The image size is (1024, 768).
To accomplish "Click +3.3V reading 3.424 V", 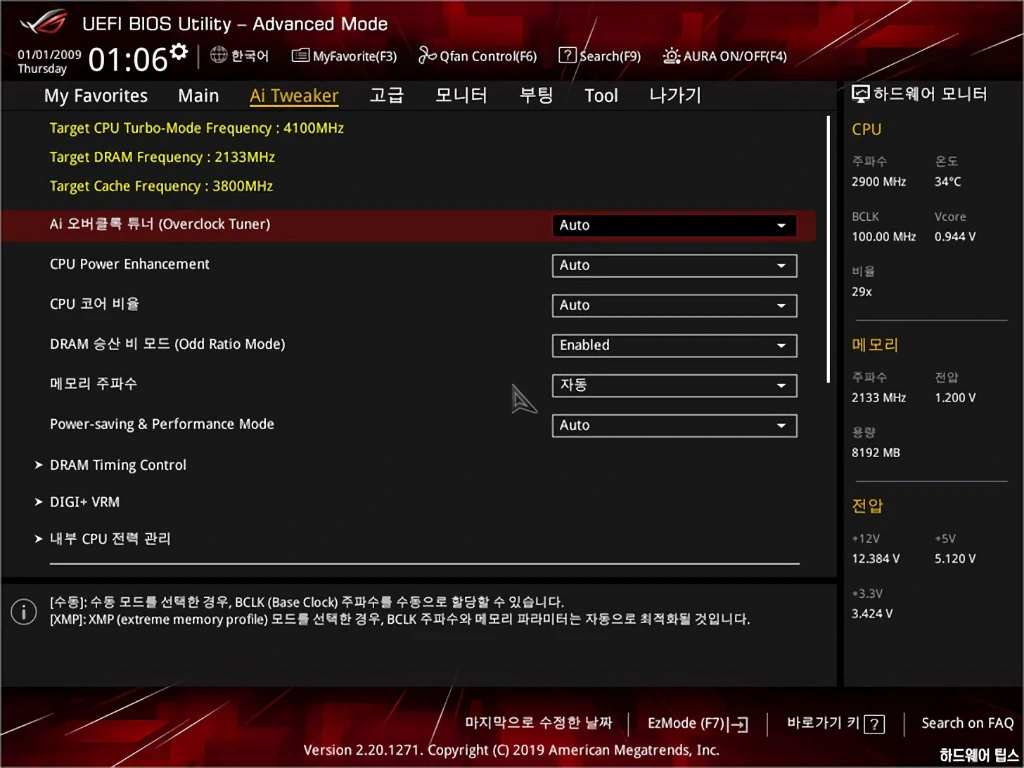I will pos(872,614).
